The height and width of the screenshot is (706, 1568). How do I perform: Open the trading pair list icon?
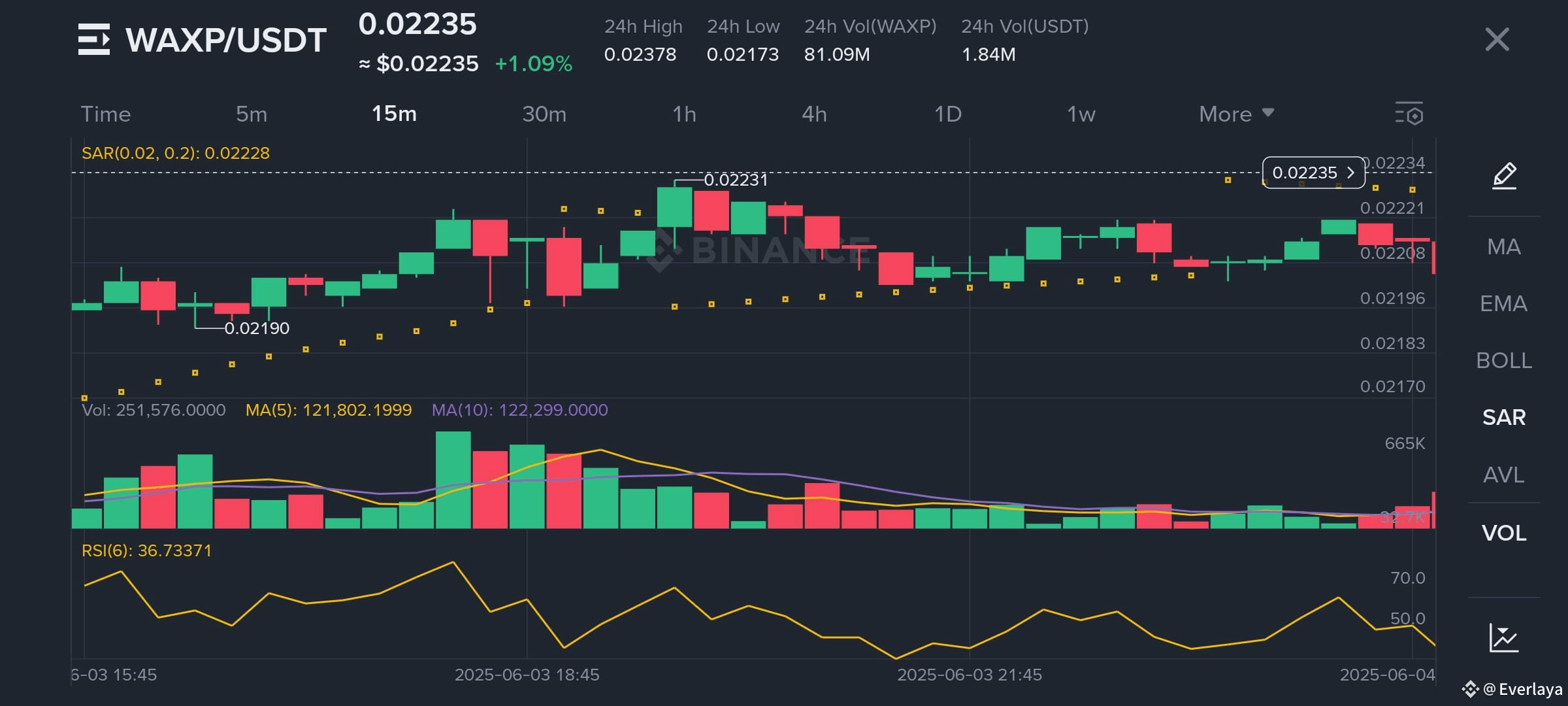(94, 39)
